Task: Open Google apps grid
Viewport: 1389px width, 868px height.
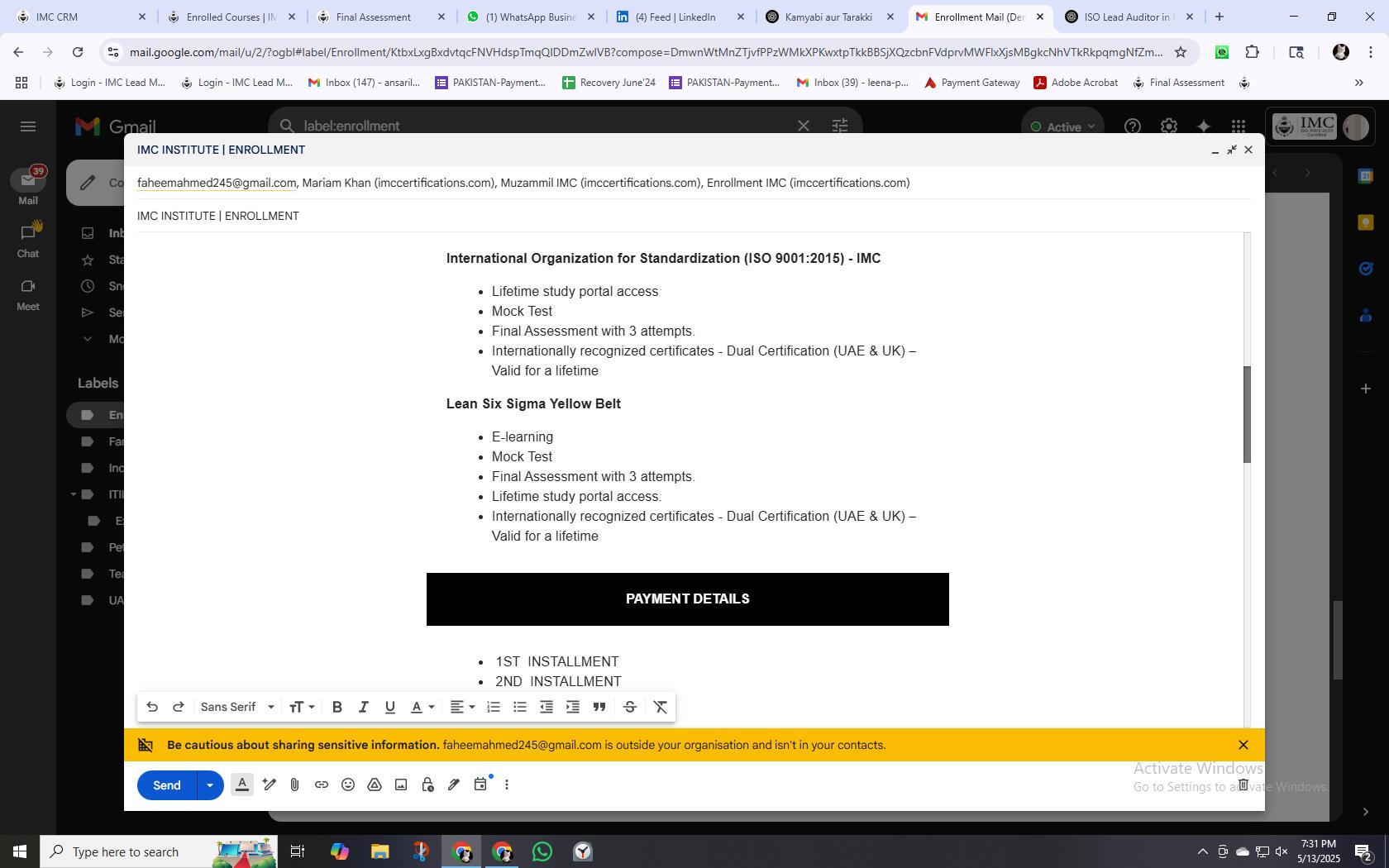Action: pos(1238,126)
